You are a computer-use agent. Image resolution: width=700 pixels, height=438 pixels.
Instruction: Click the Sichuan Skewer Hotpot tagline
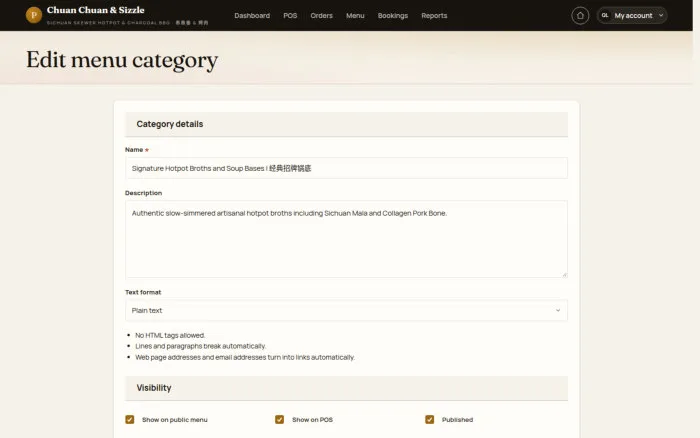[x=127, y=22]
